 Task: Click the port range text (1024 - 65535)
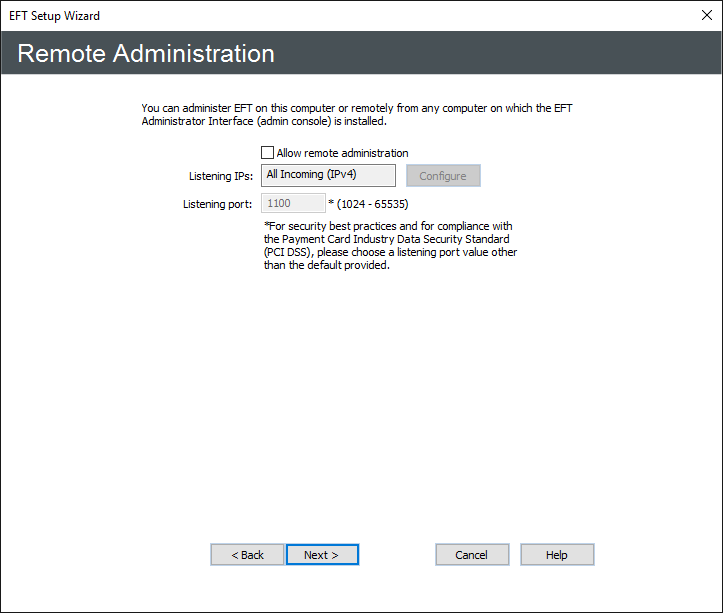(x=372, y=204)
